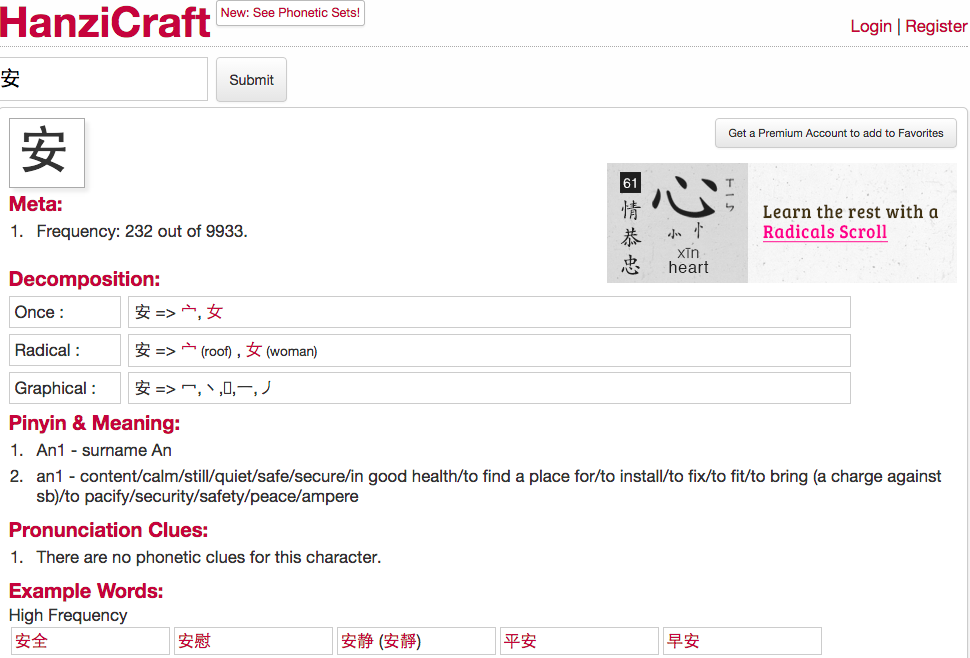970x658 pixels.
Task: Open example word 安慰
Action: (x=194, y=641)
